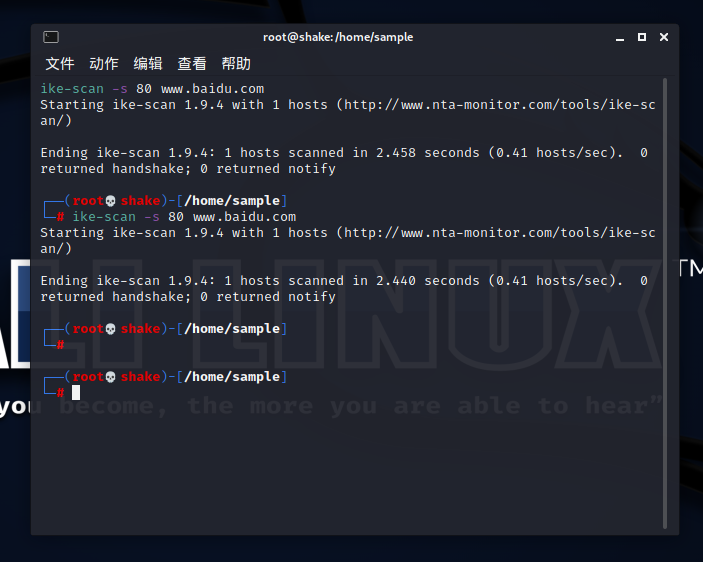Click the title 'root@shake:/home/sample'
This screenshot has width=703, height=562.
tap(338, 37)
